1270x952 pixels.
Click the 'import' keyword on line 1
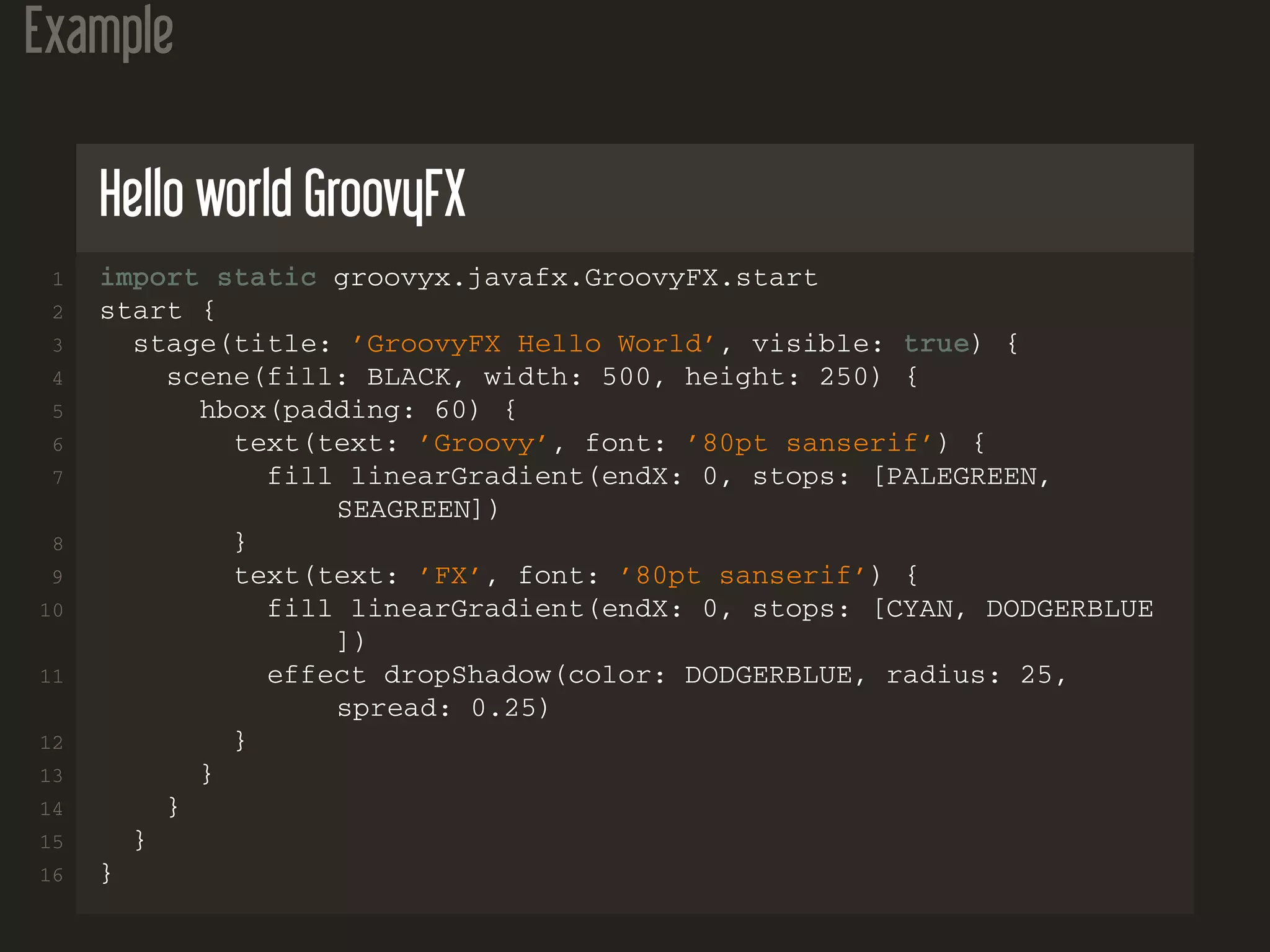(x=149, y=278)
